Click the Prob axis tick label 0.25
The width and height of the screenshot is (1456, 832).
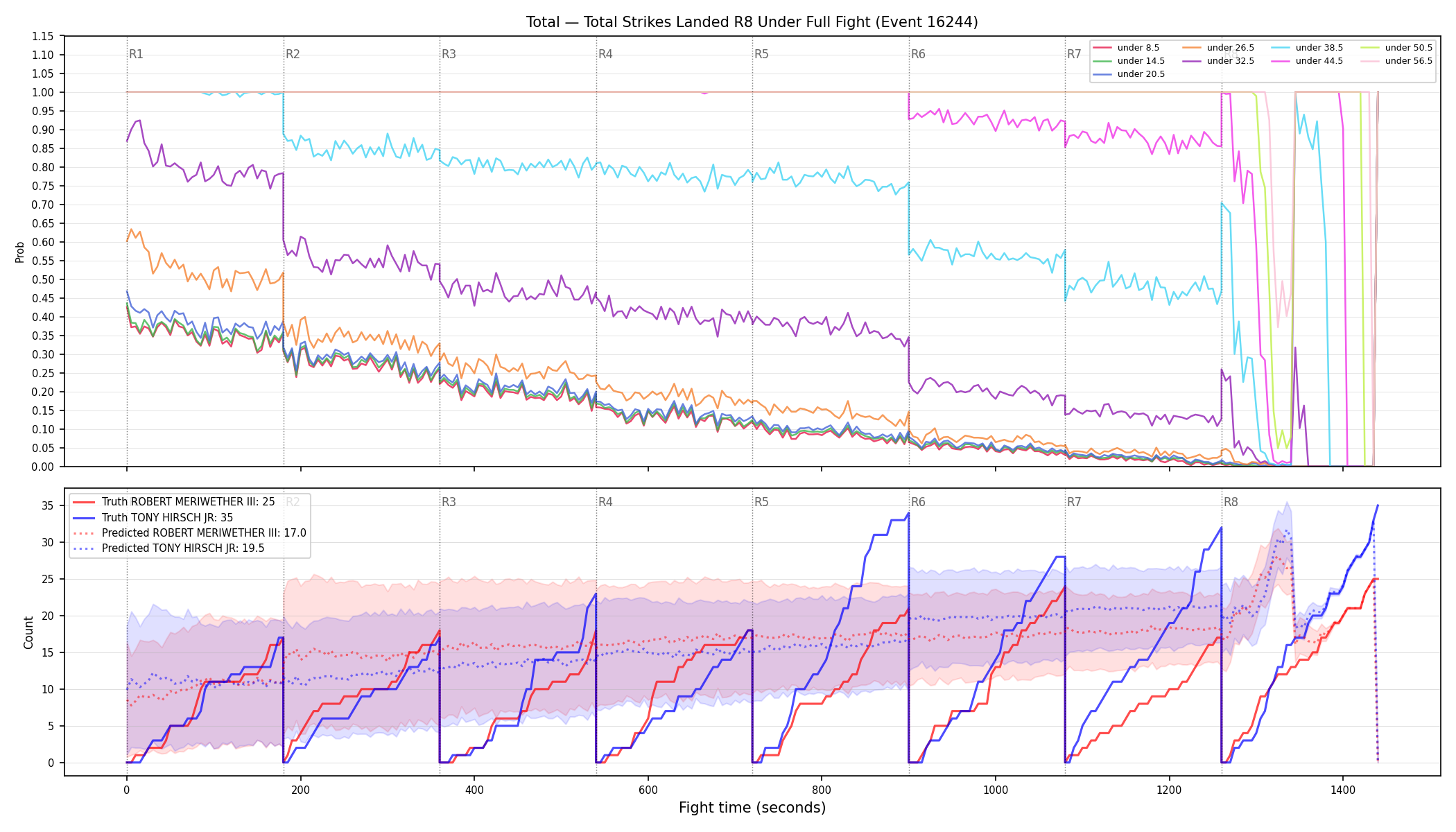coord(43,374)
